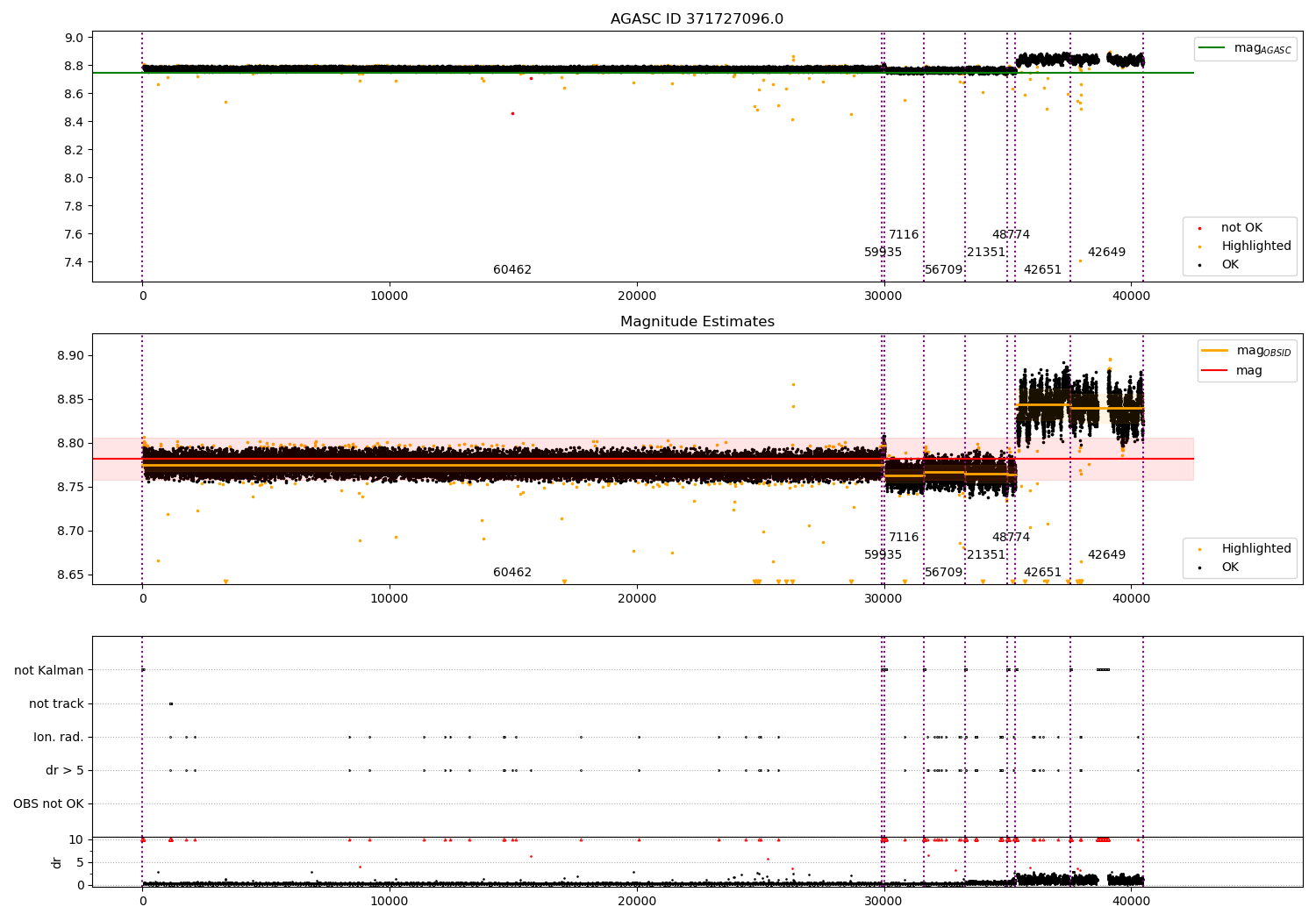
Task: Click the 8.85 y-tick label in middle plot
Action: tap(71, 400)
